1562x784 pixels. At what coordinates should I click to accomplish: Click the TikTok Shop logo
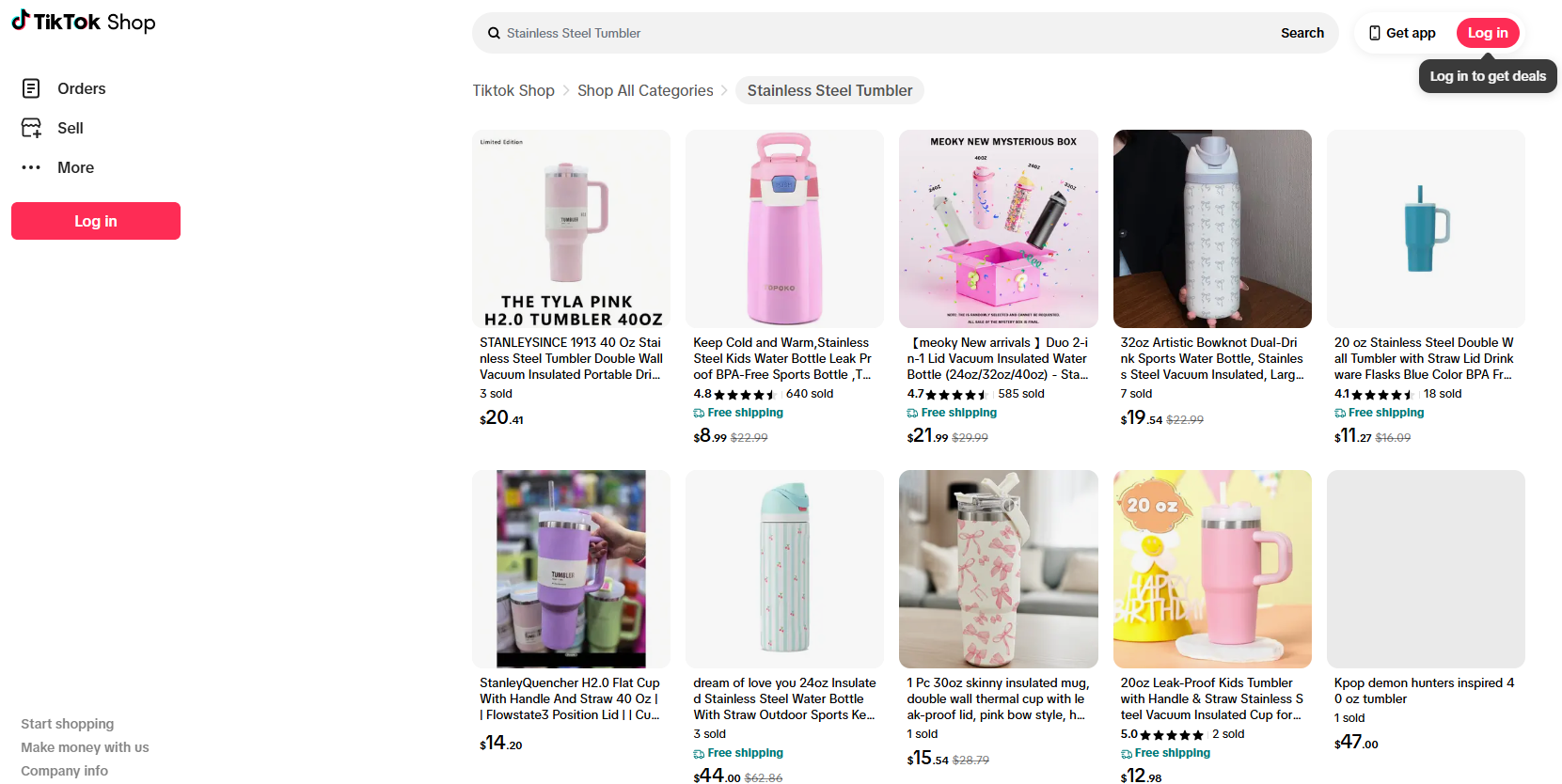tap(84, 22)
